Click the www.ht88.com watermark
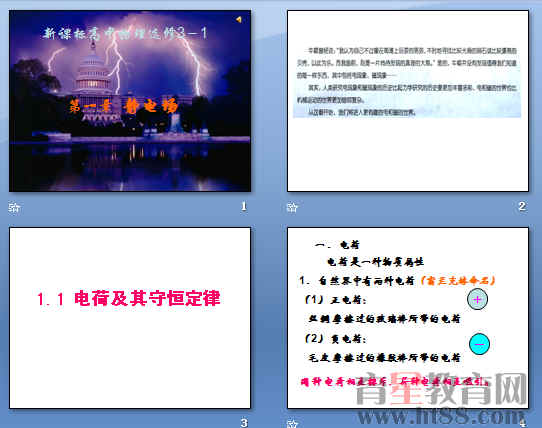 (441, 417)
